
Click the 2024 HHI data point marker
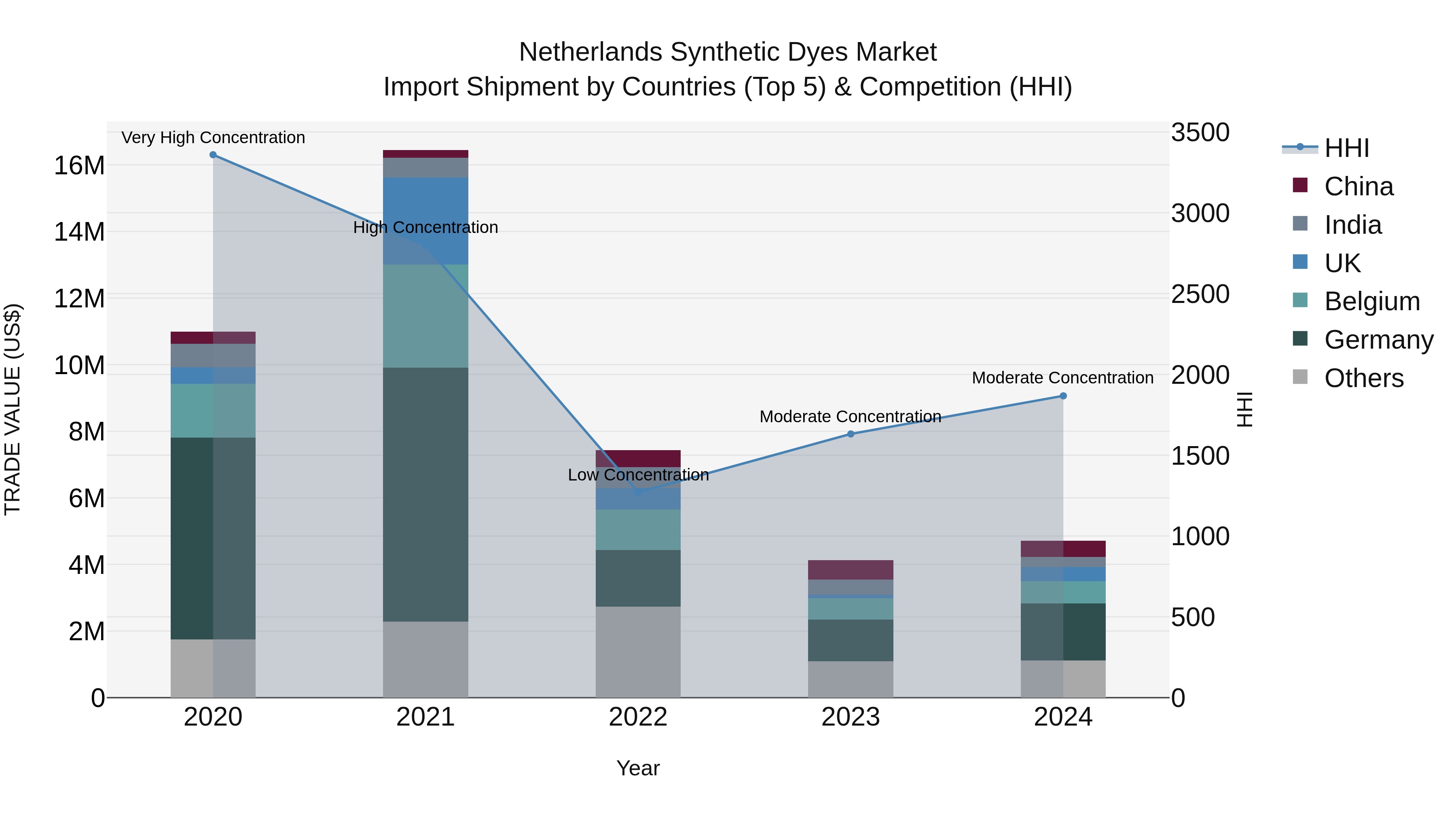click(x=1063, y=396)
